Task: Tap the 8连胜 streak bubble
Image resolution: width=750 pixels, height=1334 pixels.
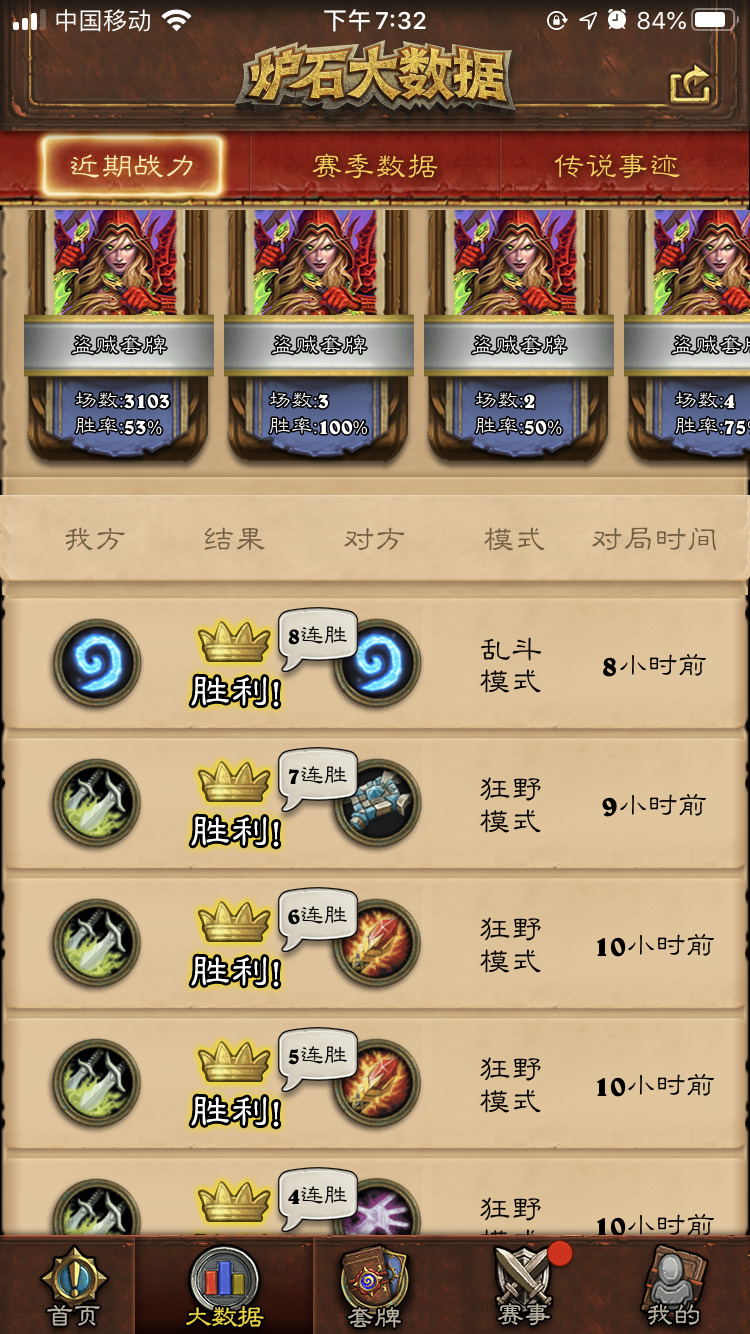Action: [x=318, y=637]
